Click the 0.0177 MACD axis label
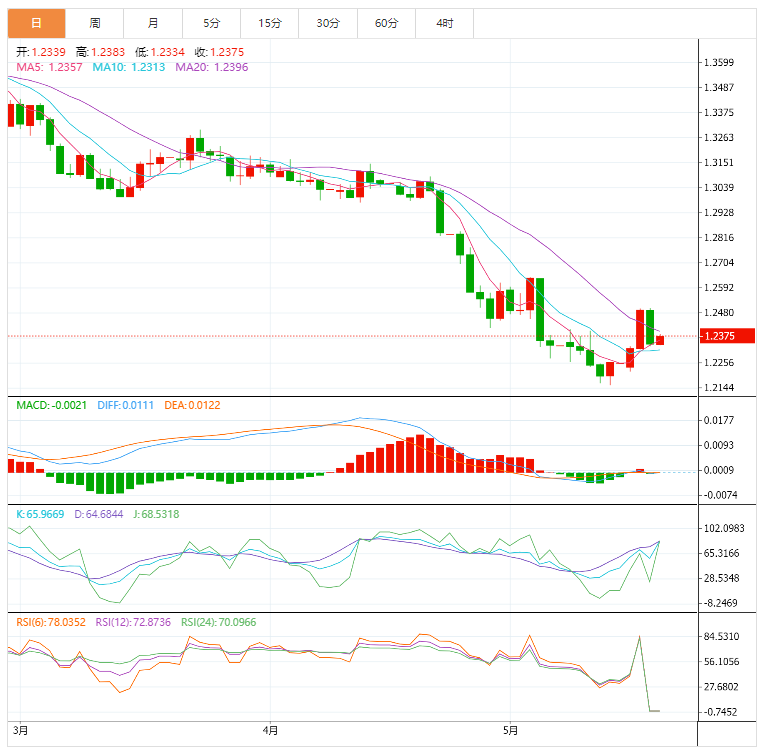Viewport: 767px width, 756px height. (719, 421)
